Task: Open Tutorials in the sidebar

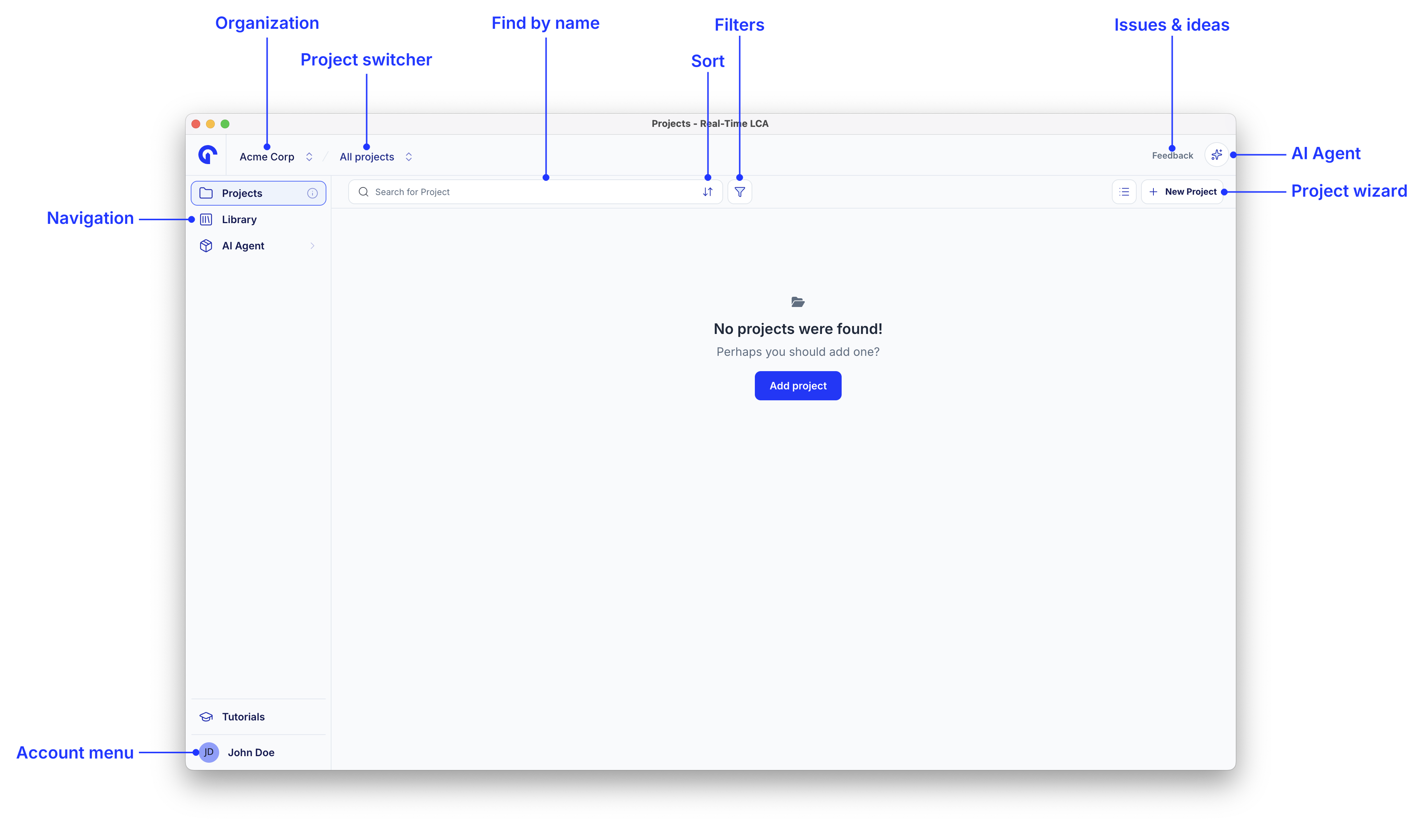Action: click(259, 717)
